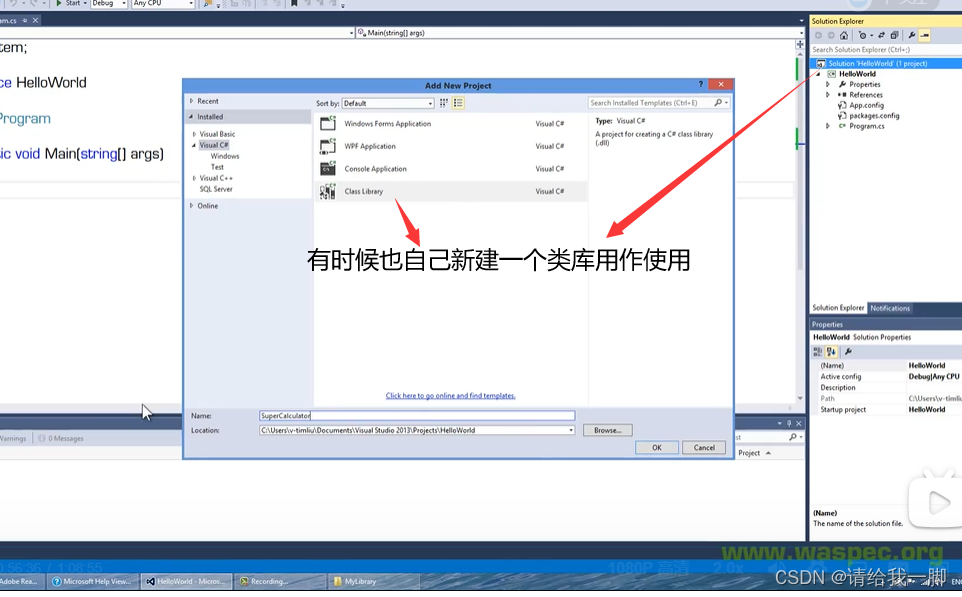This screenshot has height=597, width=962.
Task: Expand the Properties node in Solution Explorer
Action: 828,84
